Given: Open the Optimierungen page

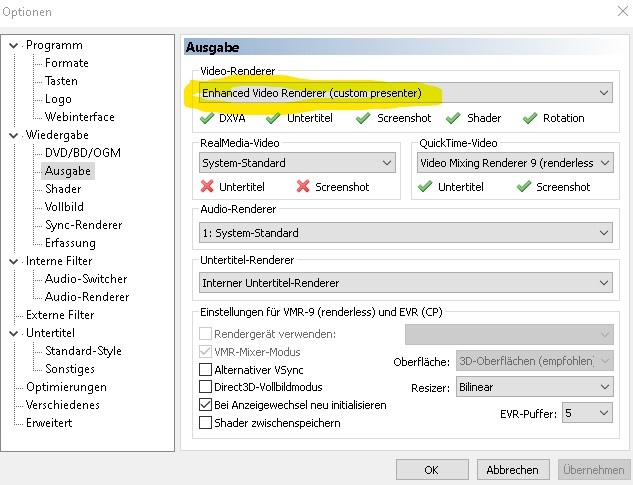Looking at the screenshot, I should [66, 387].
